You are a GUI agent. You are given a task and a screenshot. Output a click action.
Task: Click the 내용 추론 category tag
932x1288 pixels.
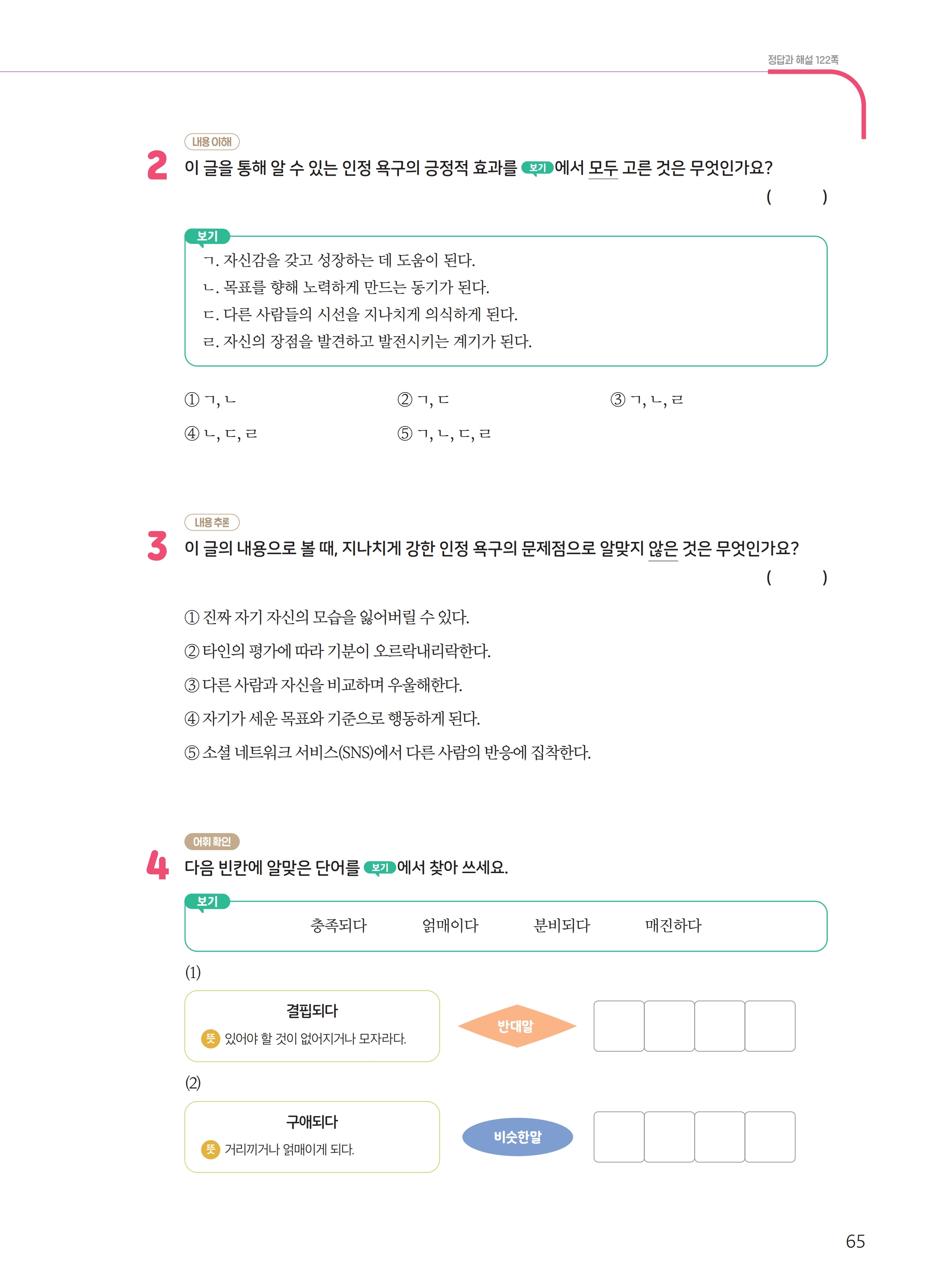[x=212, y=522]
